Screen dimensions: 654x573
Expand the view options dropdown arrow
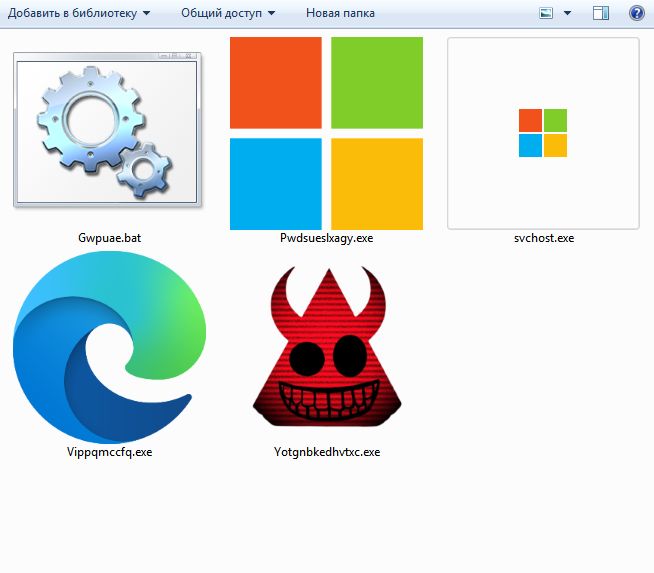(567, 13)
